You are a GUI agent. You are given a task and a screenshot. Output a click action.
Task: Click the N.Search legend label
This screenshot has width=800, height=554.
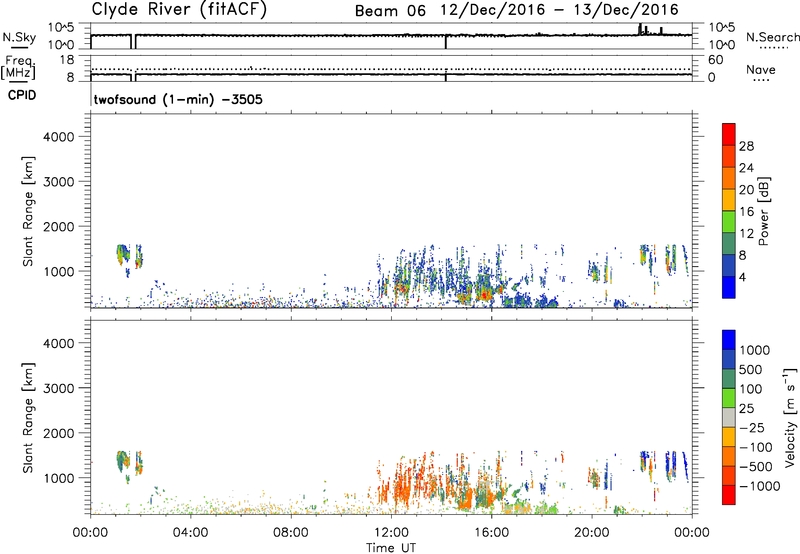click(772, 37)
